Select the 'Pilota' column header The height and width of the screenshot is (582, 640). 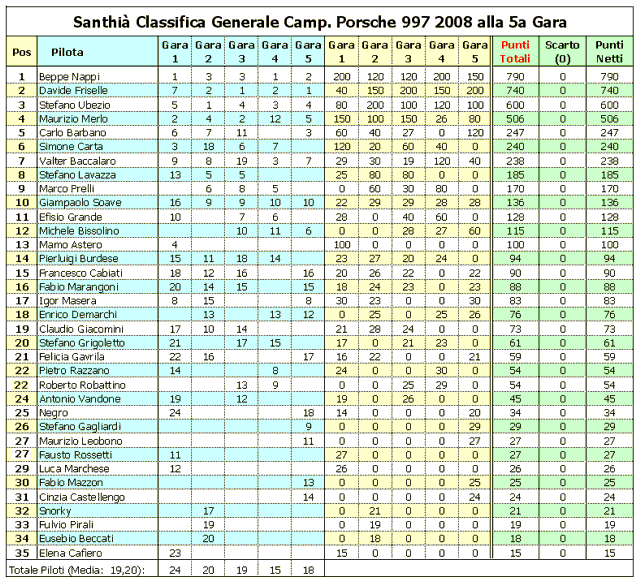(67, 52)
